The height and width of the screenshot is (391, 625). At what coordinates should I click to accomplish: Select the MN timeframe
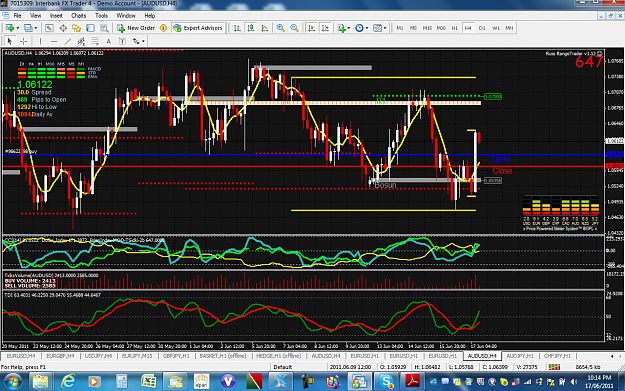509,28
